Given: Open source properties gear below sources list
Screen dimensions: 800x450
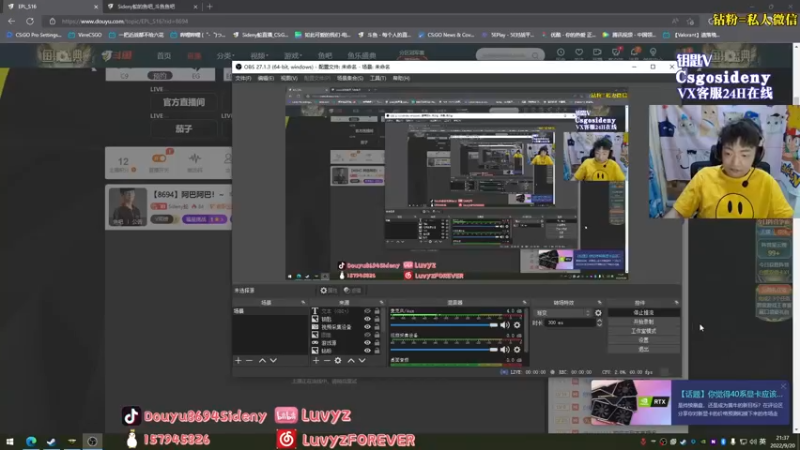Looking at the screenshot, I should click(338, 360).
